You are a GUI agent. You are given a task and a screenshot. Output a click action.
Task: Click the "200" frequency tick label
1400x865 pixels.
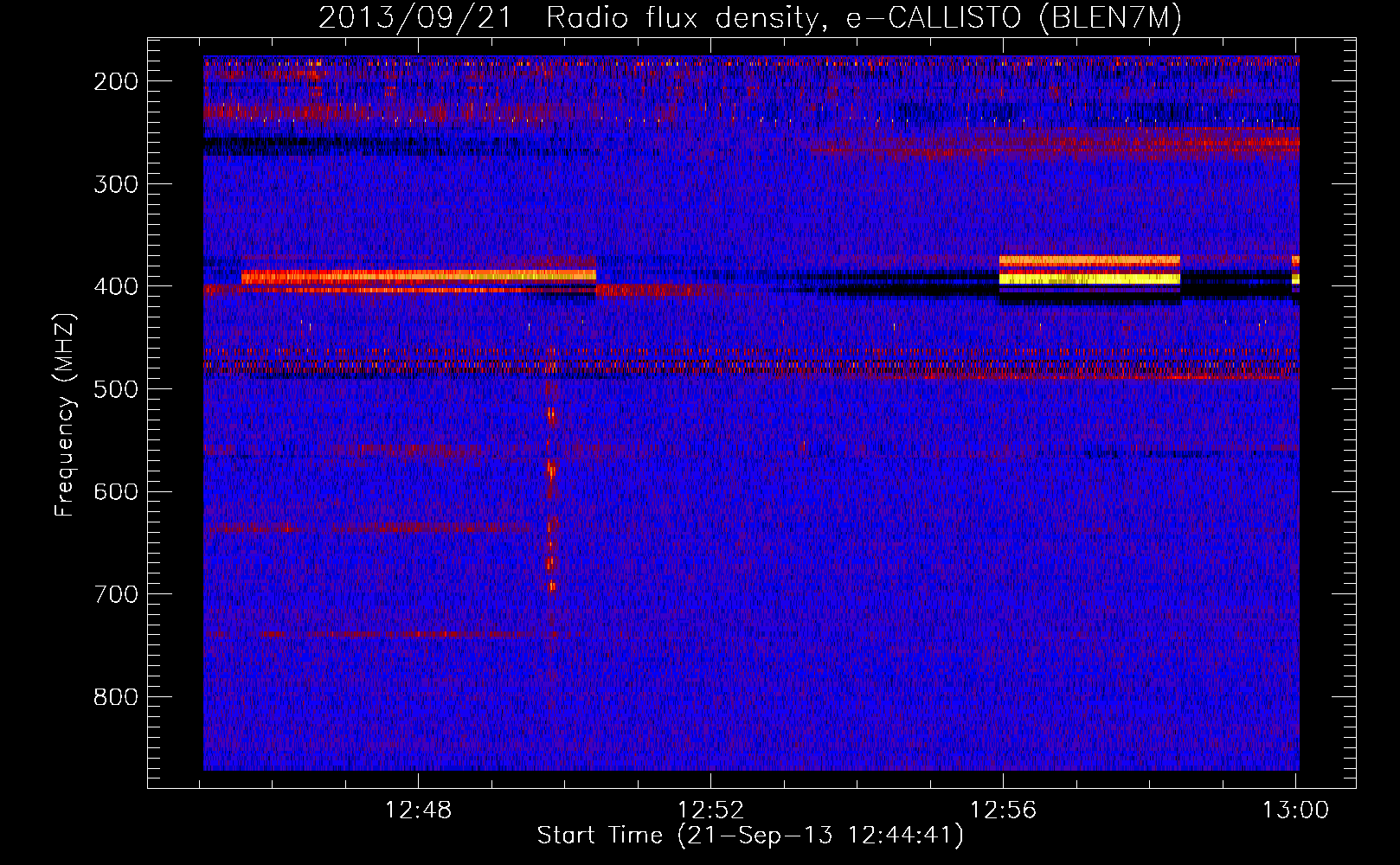pos(115,81)
